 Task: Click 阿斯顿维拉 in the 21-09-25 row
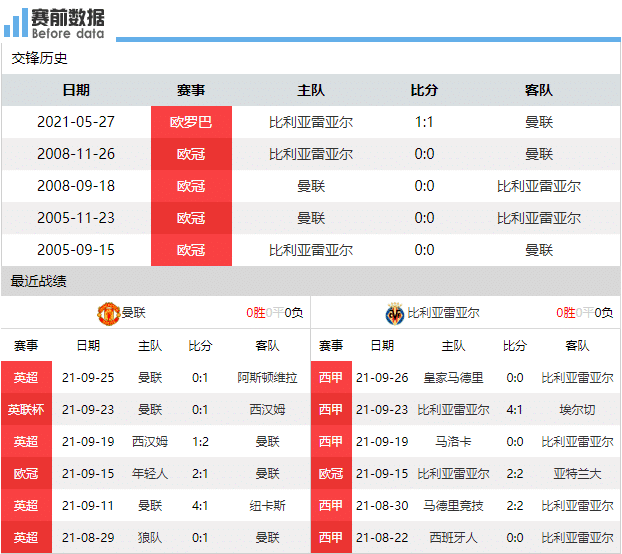(267, 378)
